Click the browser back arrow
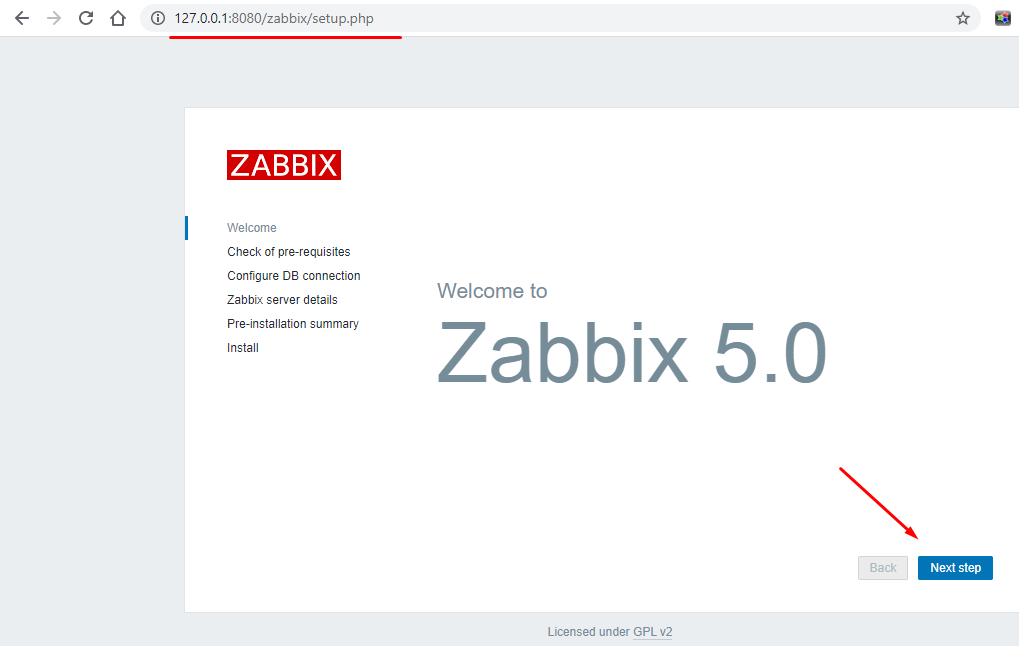Viewport: 1019px width, 646px height. point(22,18)
